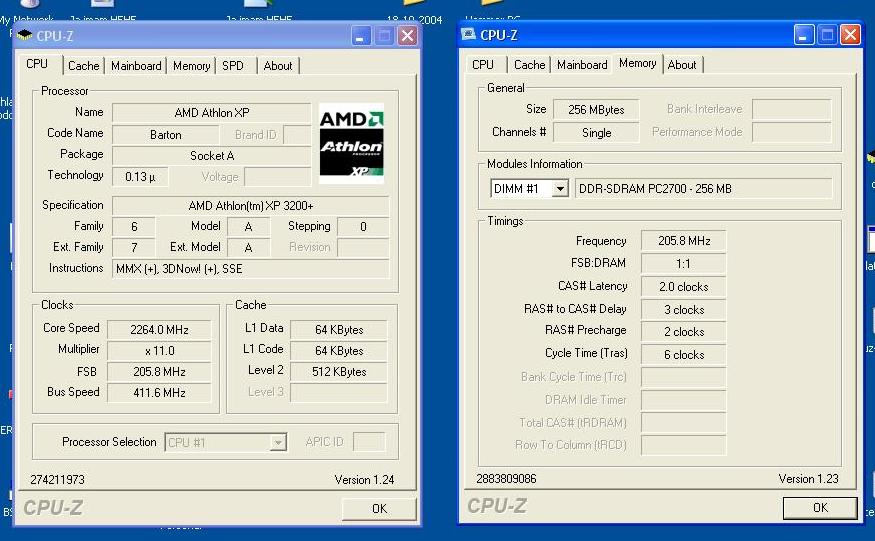
Task: Select Memory tab in right CPU-Z window
Action: pos(637,63)
